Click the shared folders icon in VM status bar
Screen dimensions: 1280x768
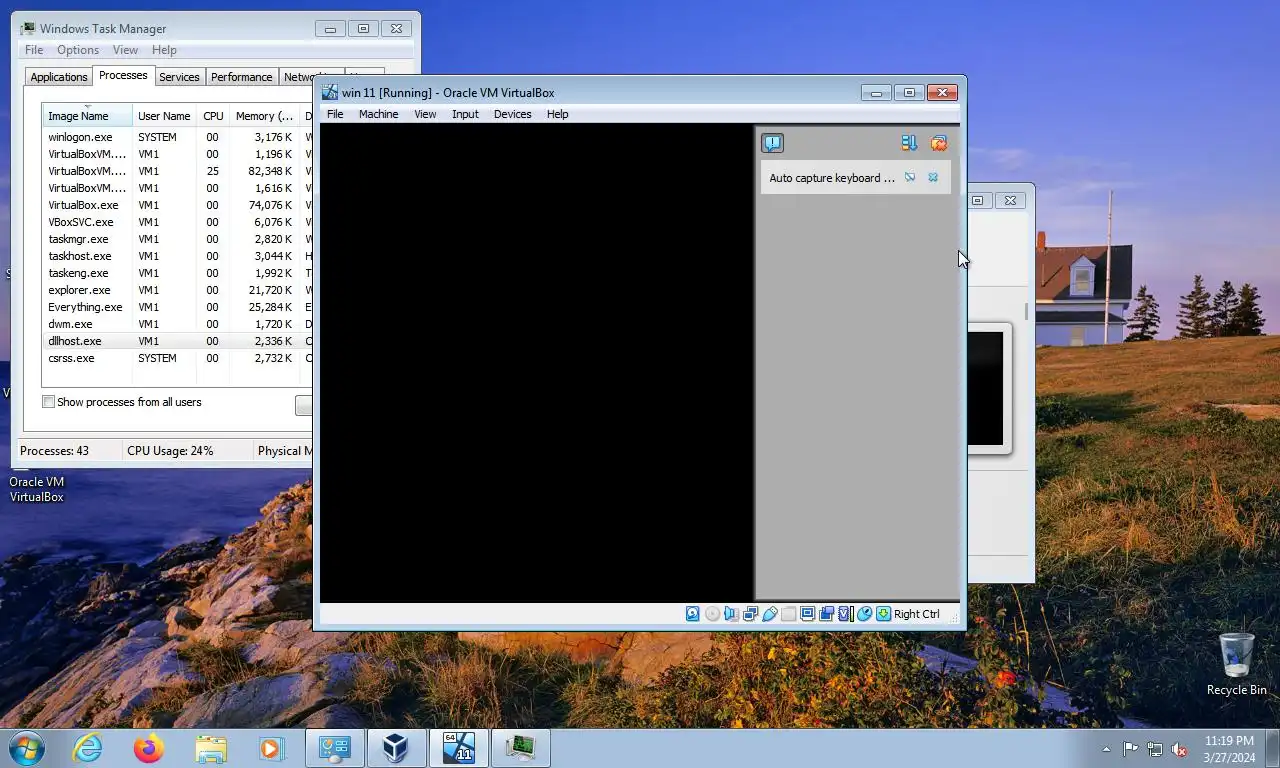click(788, 614)
